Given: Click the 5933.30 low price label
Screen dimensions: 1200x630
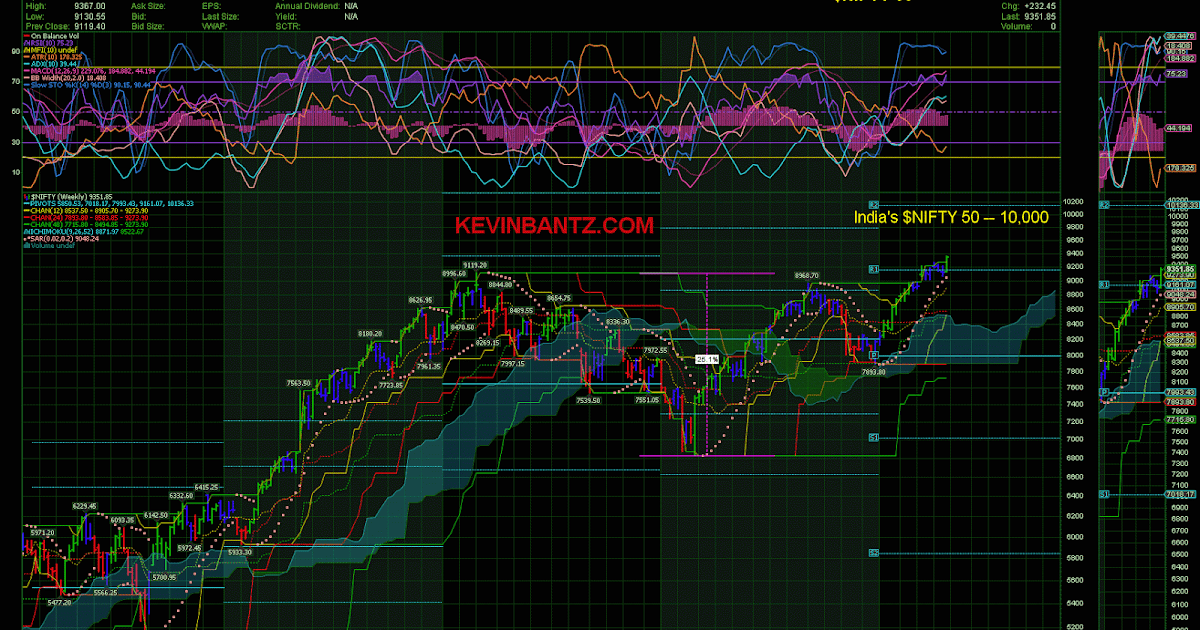Looking at the screenshot, I should coord(240,552).
